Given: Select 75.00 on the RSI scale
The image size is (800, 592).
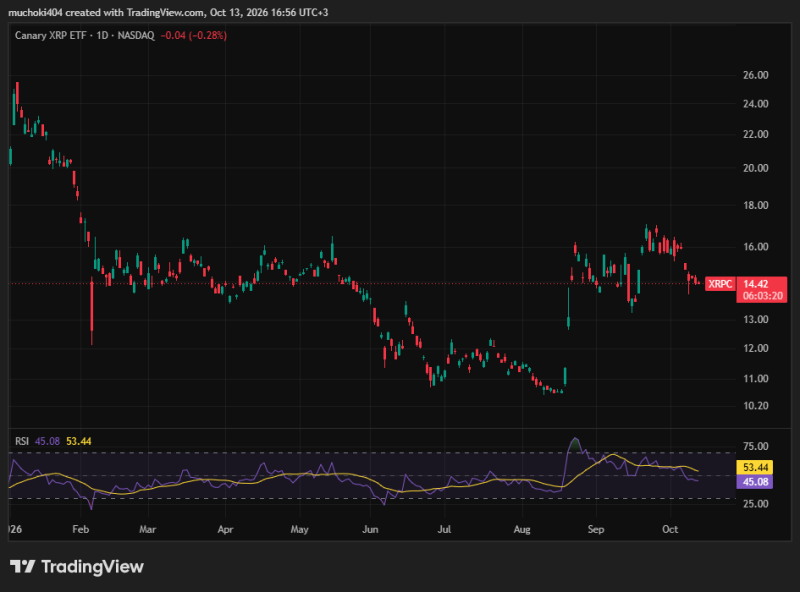Looking at the screenshot, I should [756, 446].
